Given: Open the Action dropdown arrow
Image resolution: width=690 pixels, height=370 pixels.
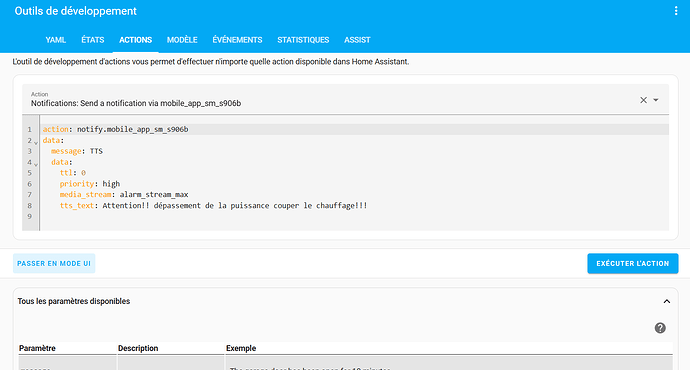Looking at the screenshot, I should point(656,100).
